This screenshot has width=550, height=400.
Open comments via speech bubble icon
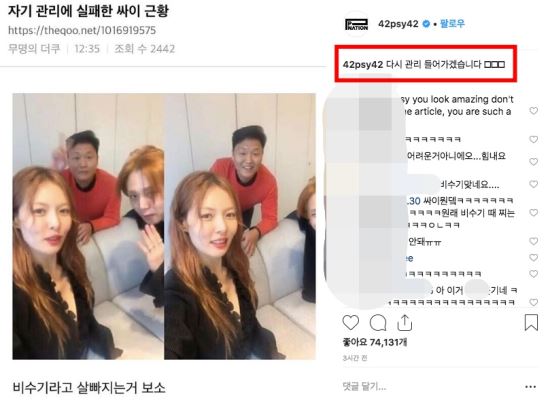click(378, 322)
